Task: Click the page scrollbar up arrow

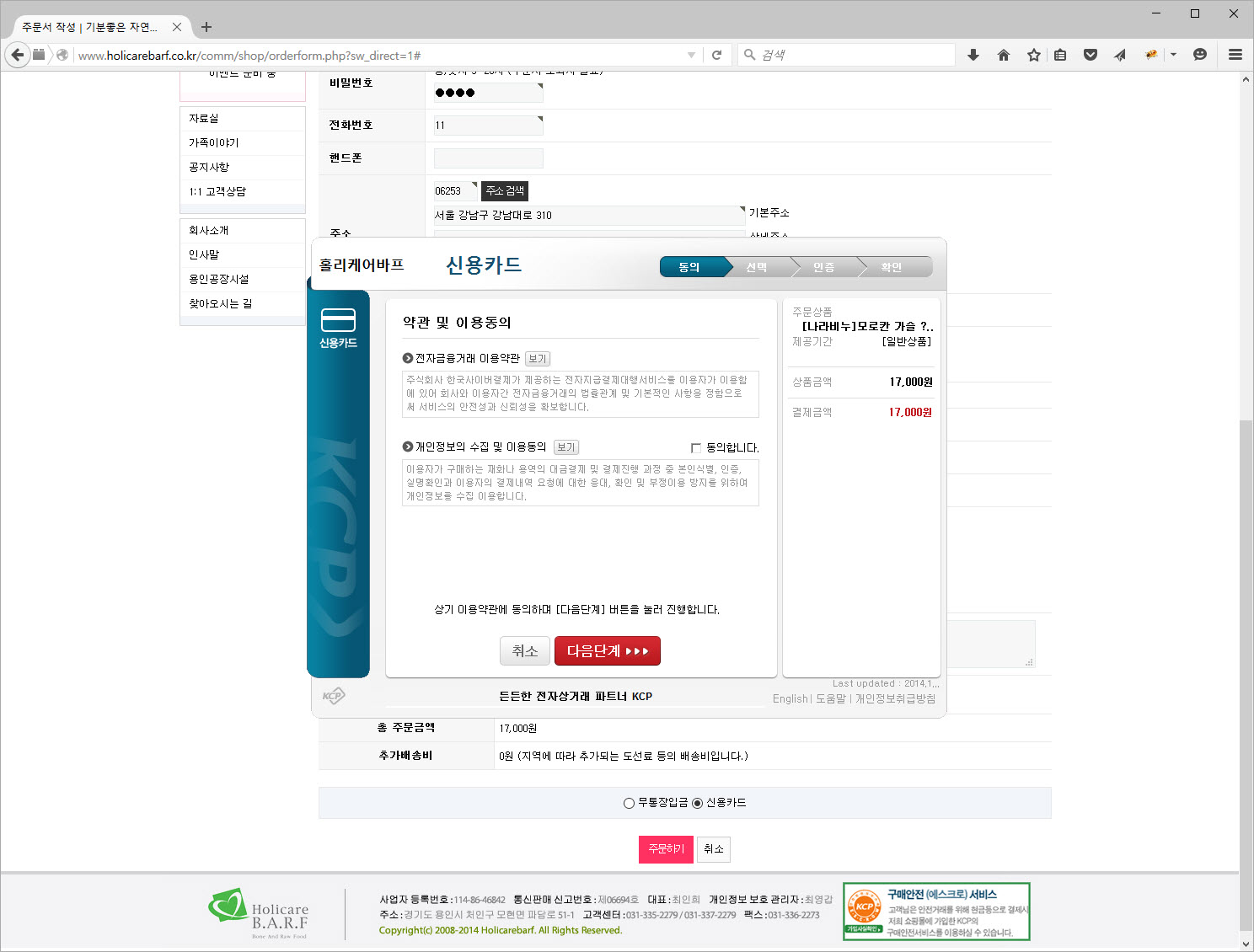Action: click(1246, 79)
